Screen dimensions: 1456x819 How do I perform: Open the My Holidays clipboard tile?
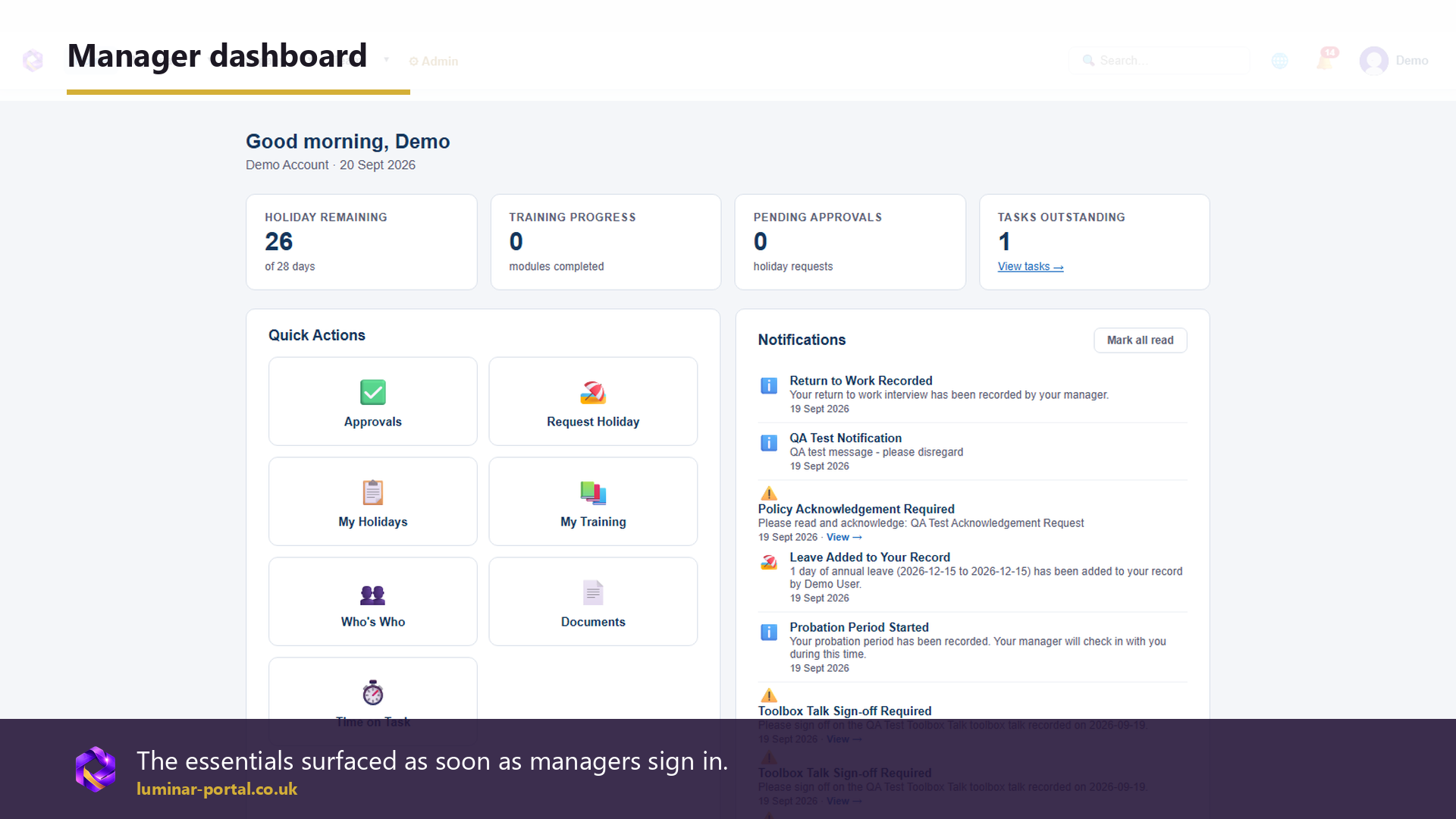(372, 501)
